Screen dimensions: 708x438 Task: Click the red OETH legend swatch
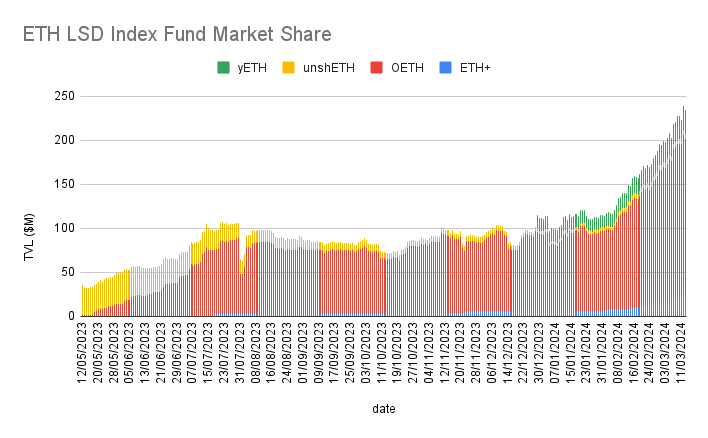coord(377,68)
